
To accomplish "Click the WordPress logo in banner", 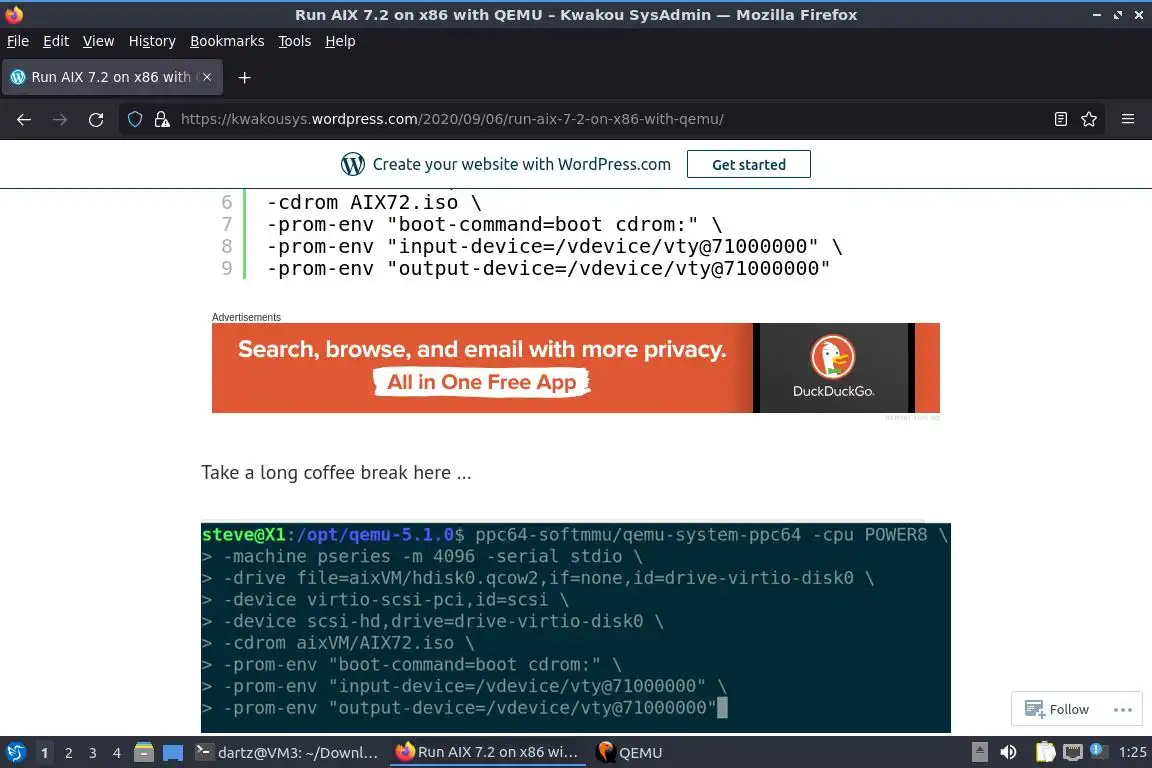I will click(x=353, y=164).
